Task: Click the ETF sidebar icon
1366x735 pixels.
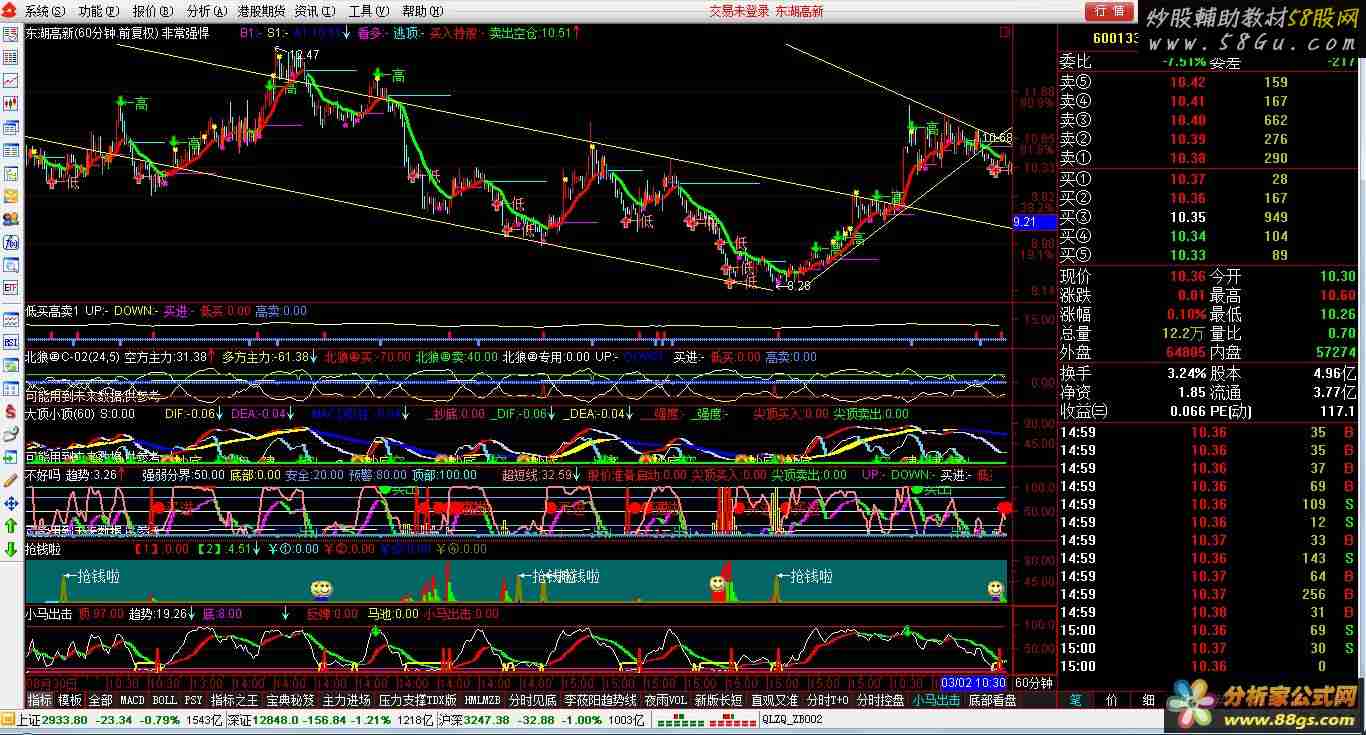Action: click(11, 289)
